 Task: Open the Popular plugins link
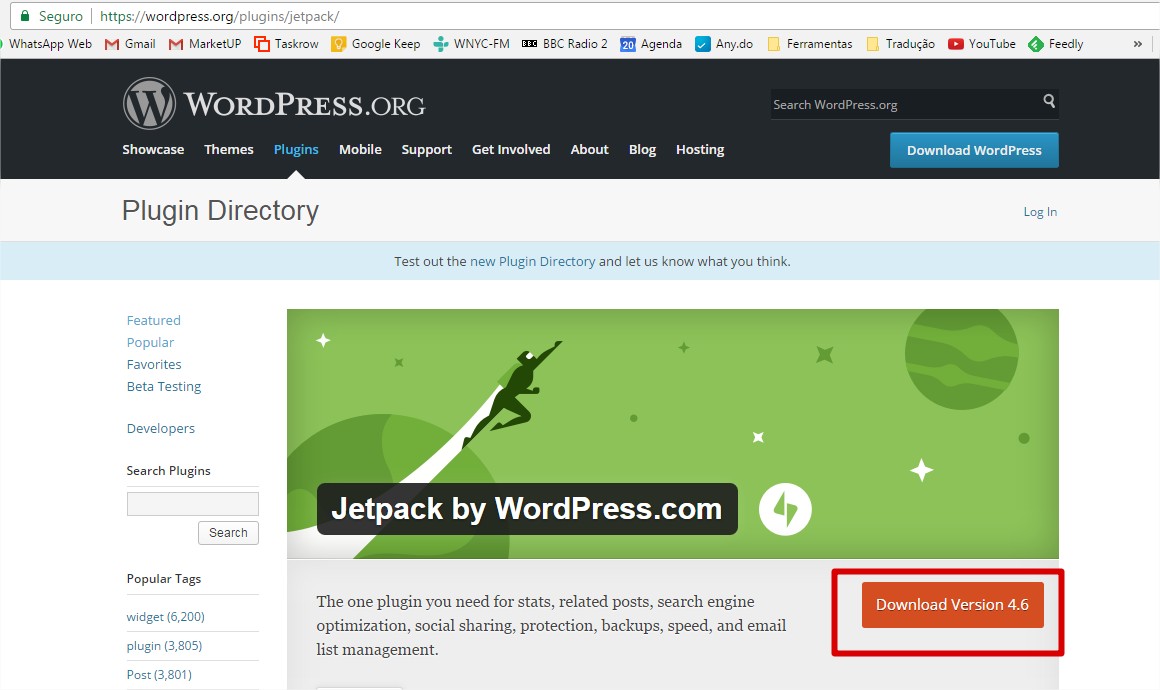click(150, 342)
